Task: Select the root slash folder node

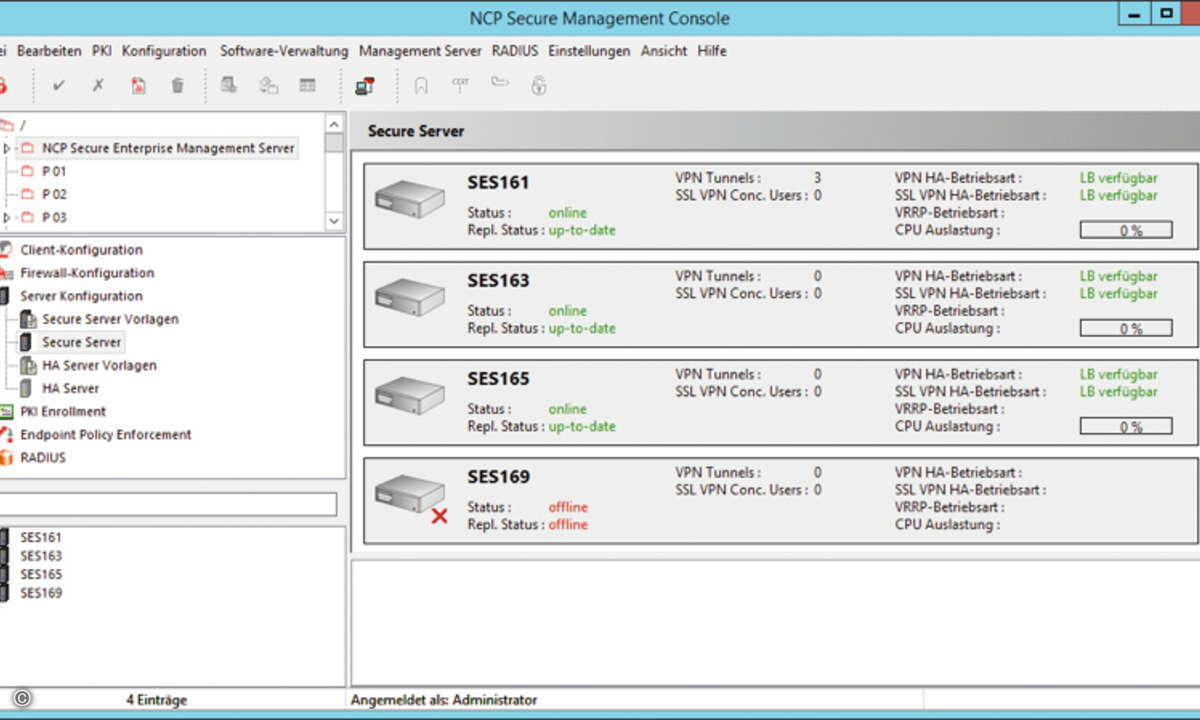Action: (22, 125)
